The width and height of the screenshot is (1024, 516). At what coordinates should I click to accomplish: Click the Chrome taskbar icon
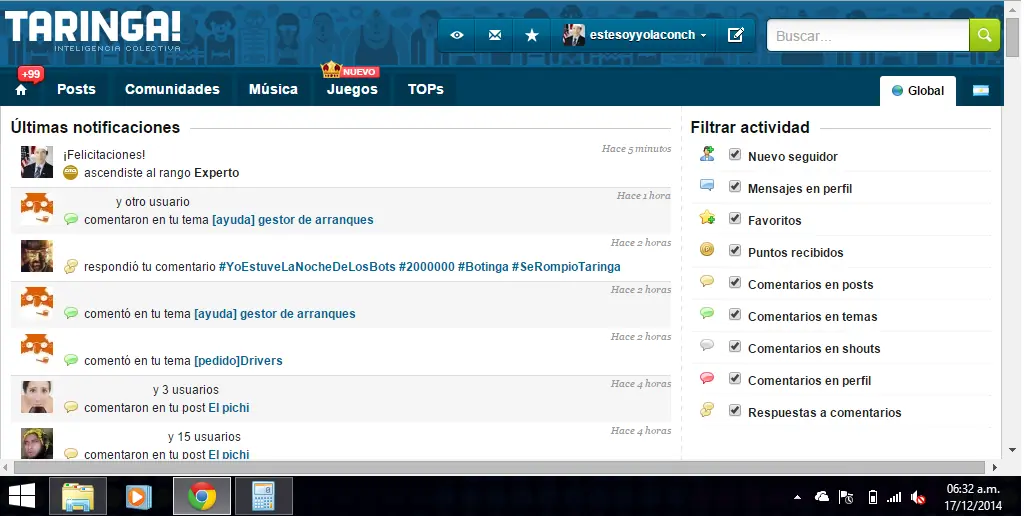click(202, 496)
